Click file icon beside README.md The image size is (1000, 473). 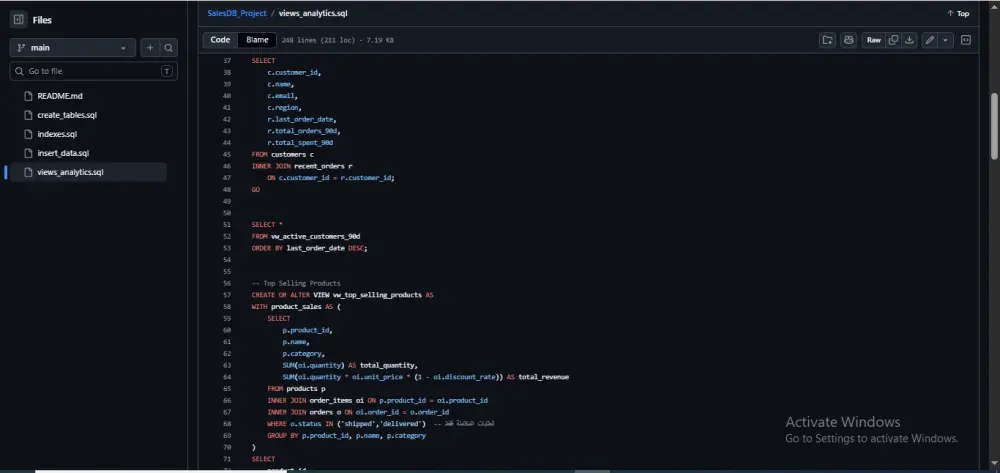click(27, 96)
